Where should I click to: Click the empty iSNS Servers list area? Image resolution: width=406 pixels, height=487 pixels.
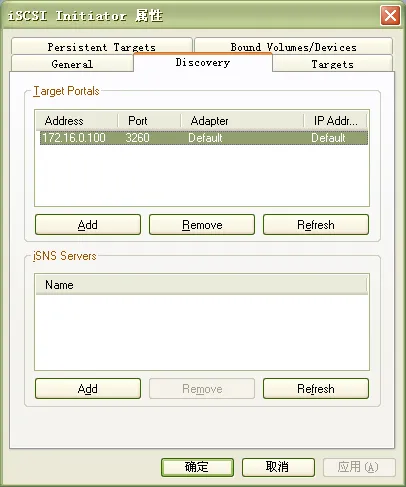coord(202,332)
